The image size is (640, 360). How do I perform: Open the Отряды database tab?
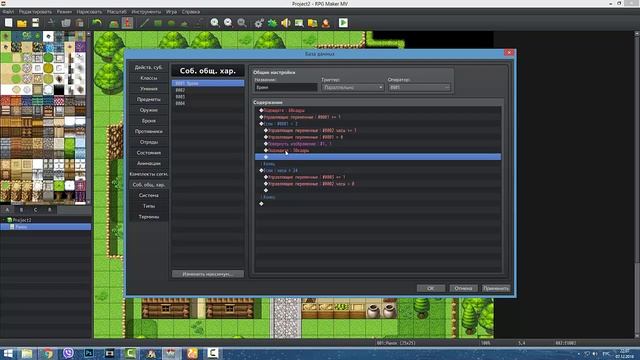[x=149, y=142]
